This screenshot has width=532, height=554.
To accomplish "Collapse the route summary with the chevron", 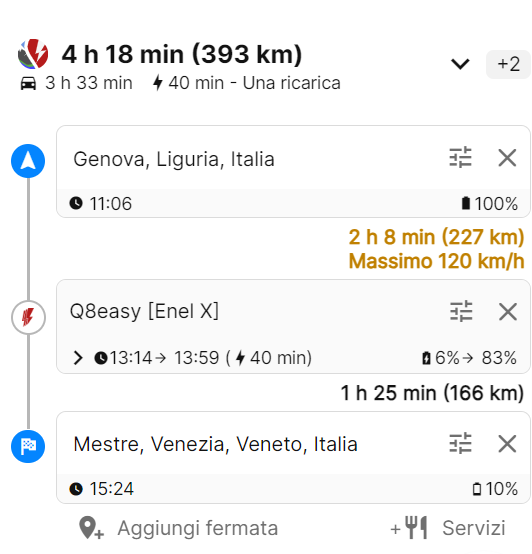I will tap(460, 64).
